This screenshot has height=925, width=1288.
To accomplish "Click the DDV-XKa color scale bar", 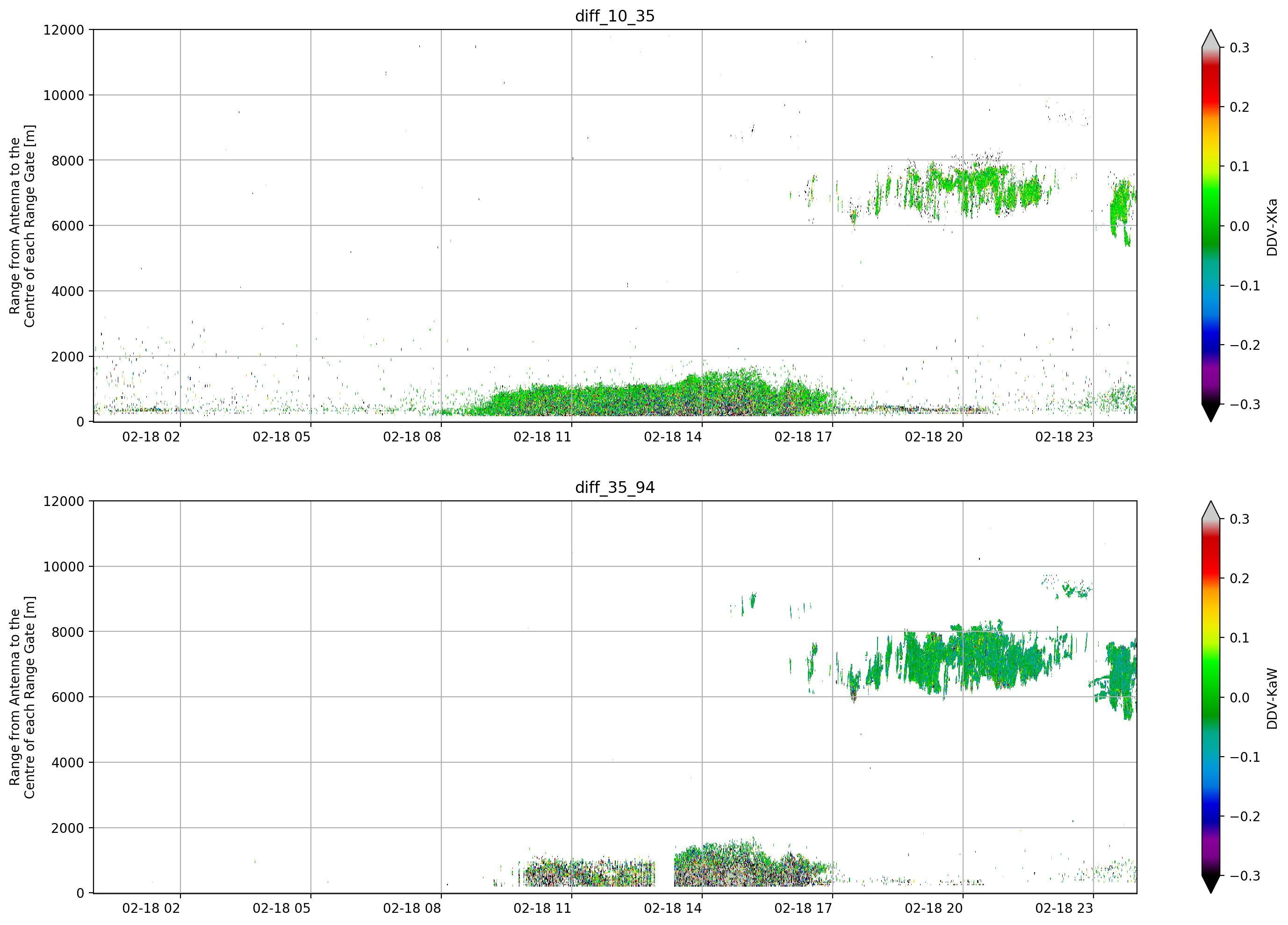I will (1211, 225).
